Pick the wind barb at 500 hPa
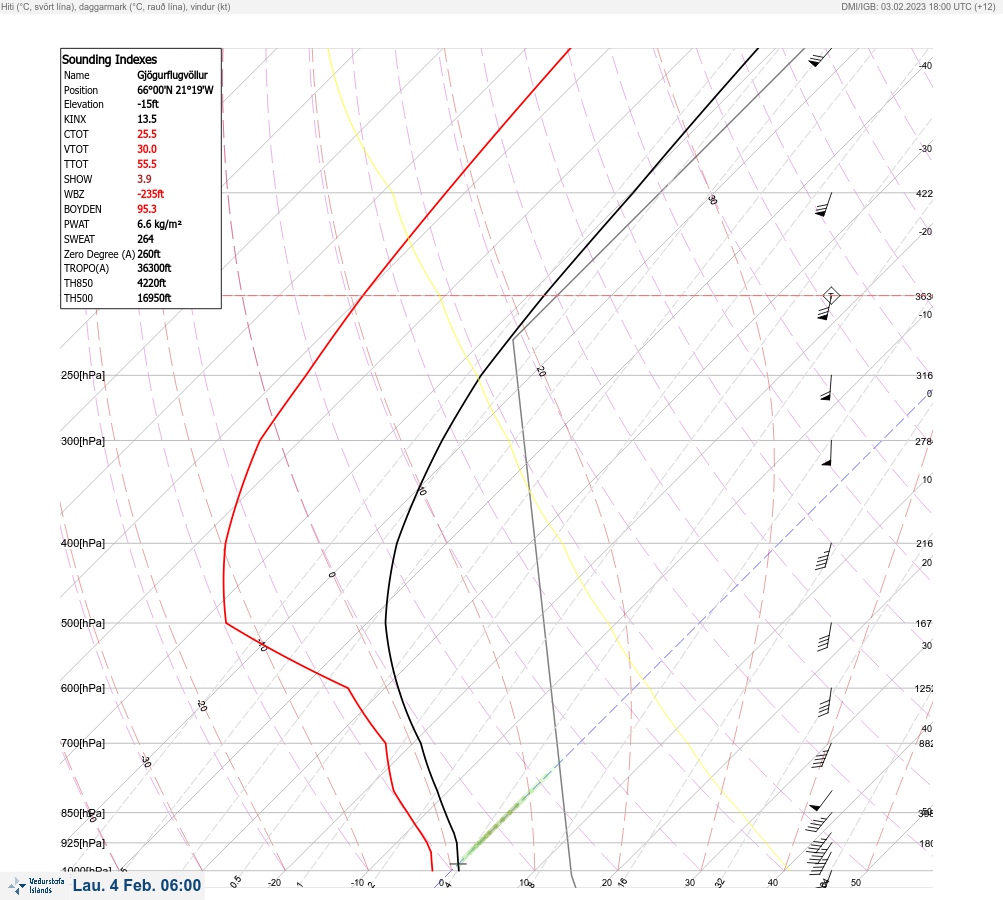Viewport: 1003px width, 900px height. (825, 636)
